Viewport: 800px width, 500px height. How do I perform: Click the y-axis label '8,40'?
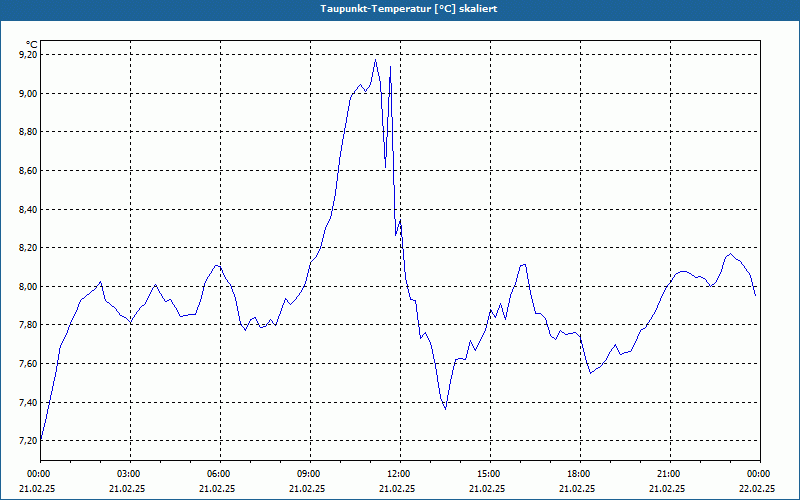(x=27, y=209)
